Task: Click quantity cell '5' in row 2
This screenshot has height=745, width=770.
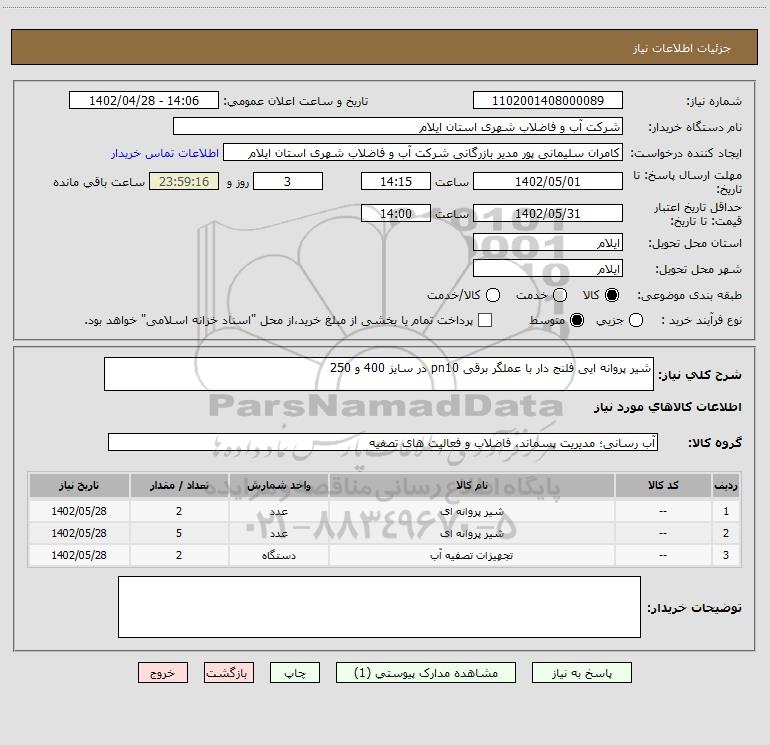Action: tap(179, 533)
